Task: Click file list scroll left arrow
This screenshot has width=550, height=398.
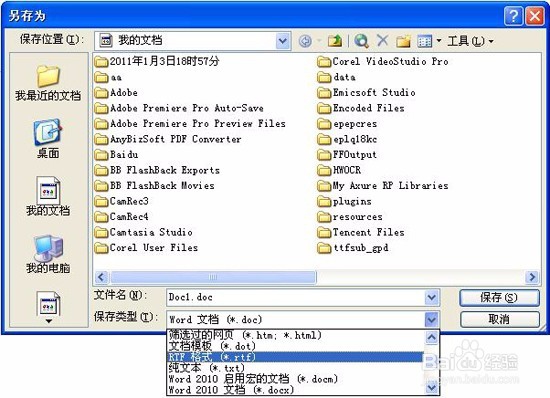Action: 101,277
